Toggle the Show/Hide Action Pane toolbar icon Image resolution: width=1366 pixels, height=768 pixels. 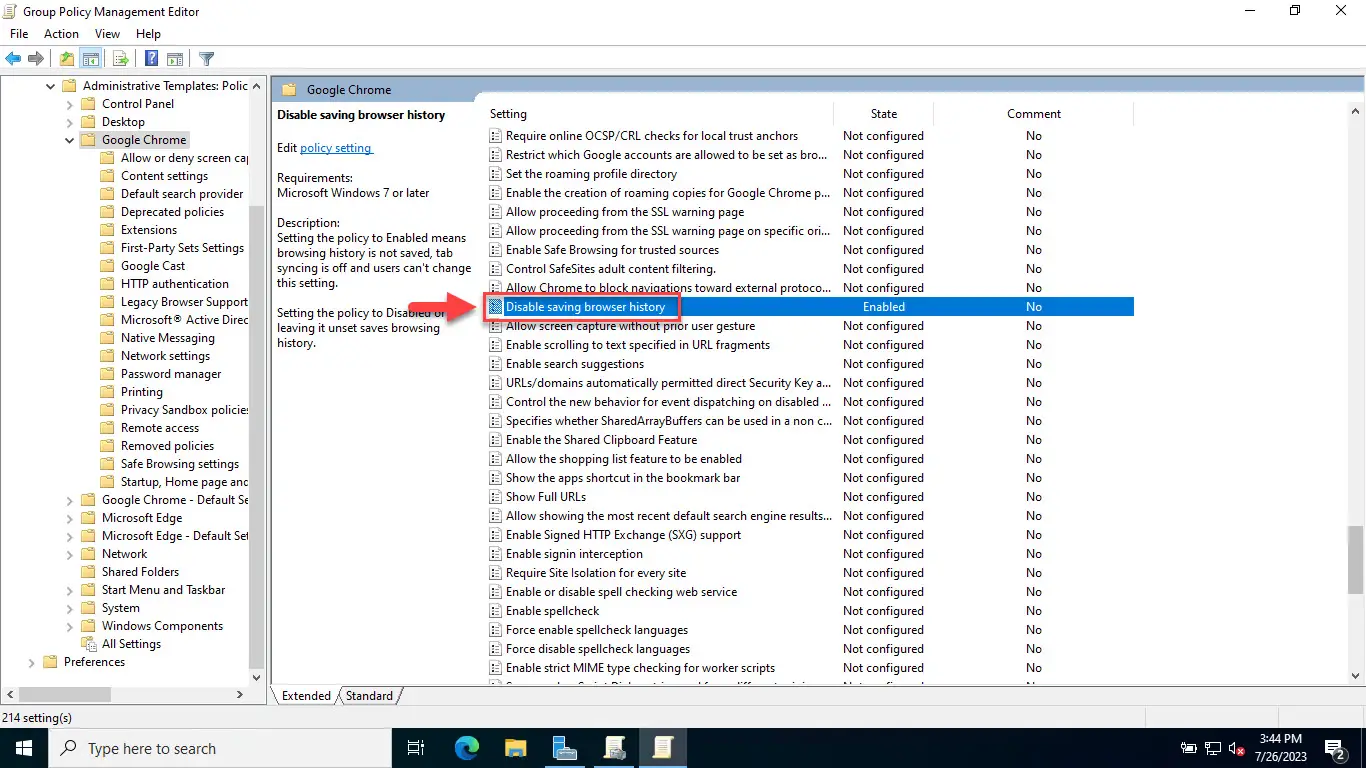coord(175,59)
